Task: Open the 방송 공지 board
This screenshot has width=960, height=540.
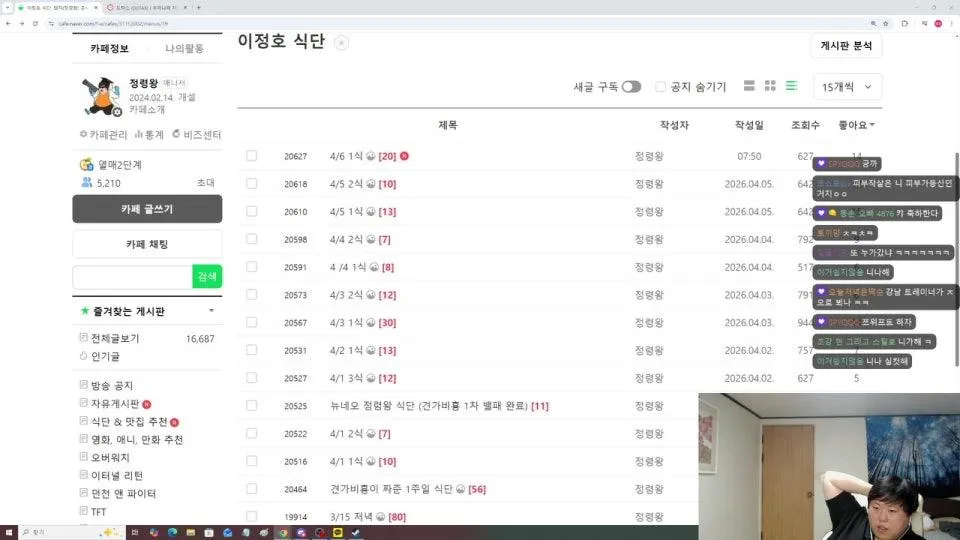Action: (x=112, y=385)
